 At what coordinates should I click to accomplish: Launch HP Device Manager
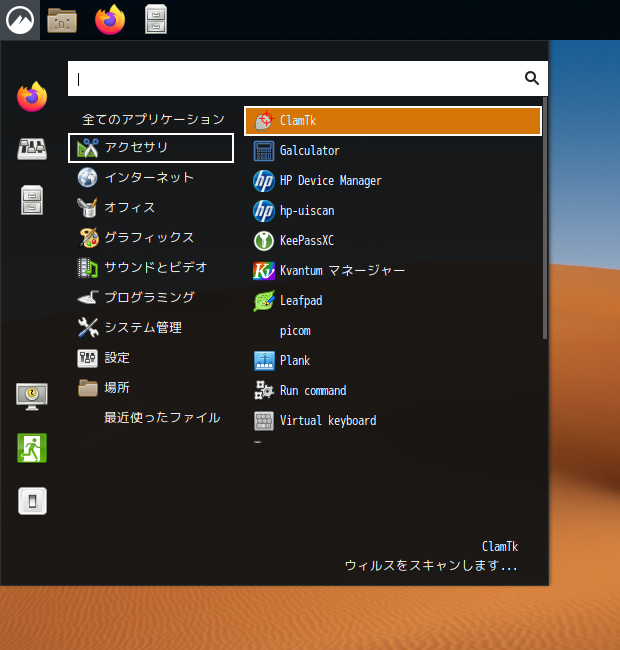tap(393, 181)
